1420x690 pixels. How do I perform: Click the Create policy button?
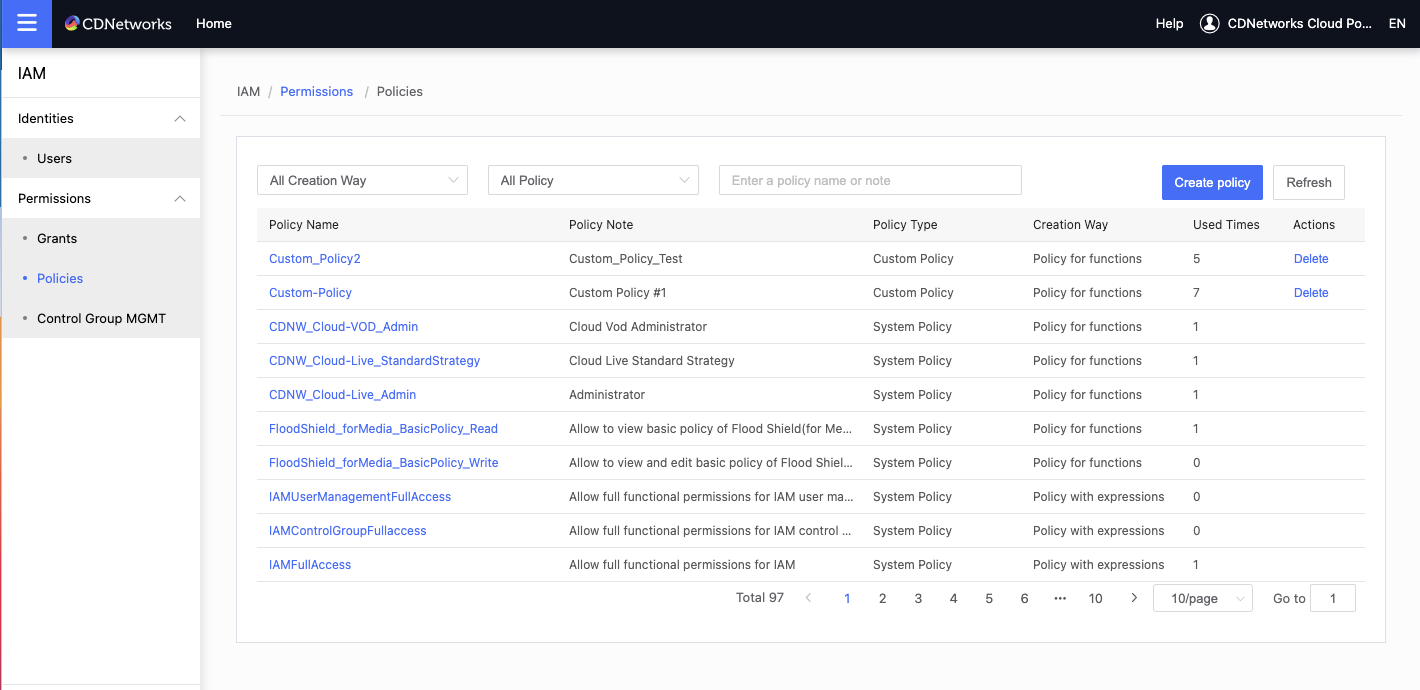[x=1212, y=182]
